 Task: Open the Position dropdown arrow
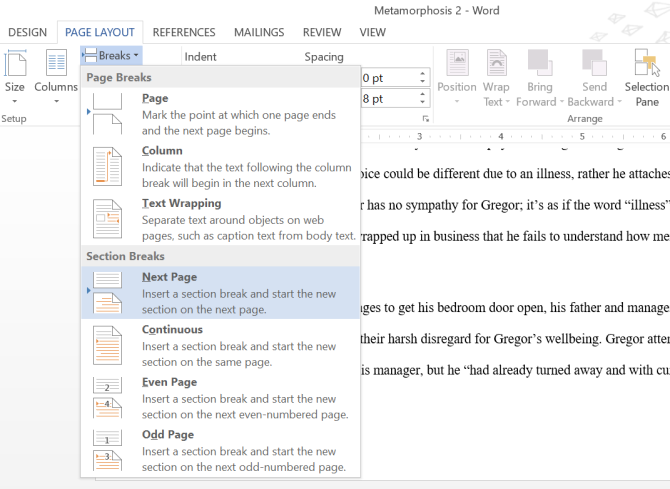[x=457, y=101]
